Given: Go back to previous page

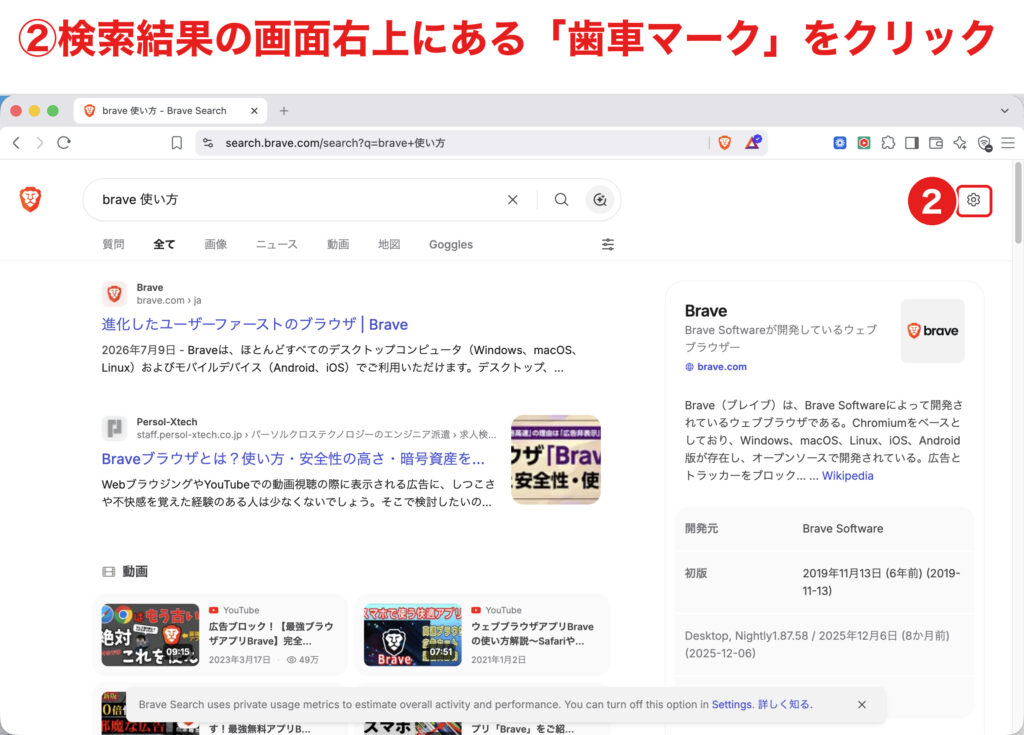Looking at the screenshot, I should 16,142.
